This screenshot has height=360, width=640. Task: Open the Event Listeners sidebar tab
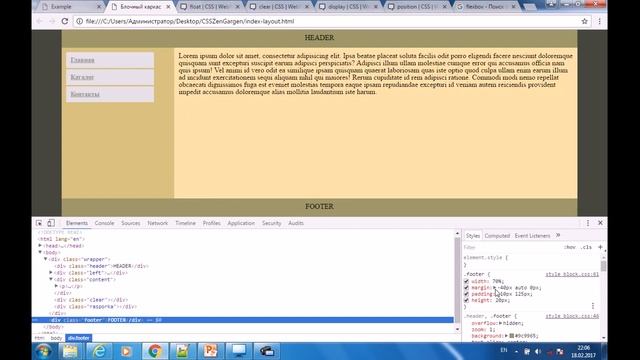[532, 236]
